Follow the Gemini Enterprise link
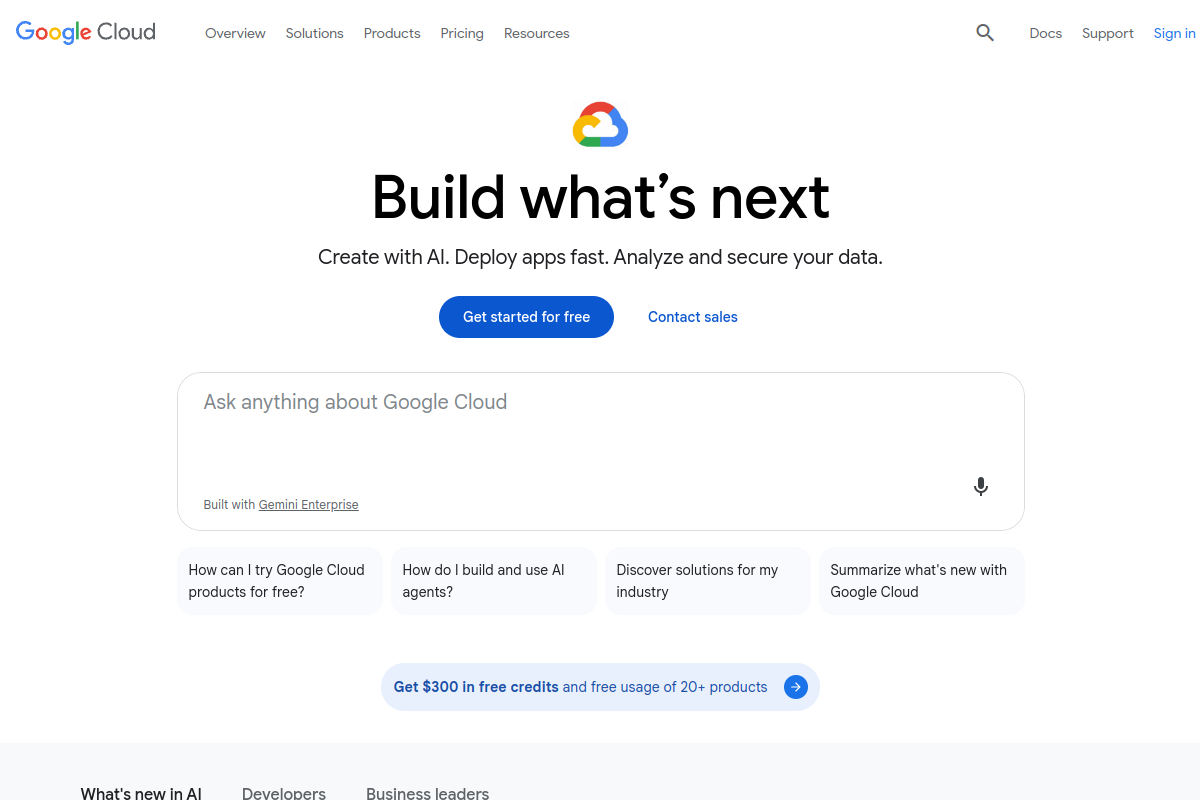Image resolution: width=1200 pixels, height=800 pixels. tap(308, 504)
